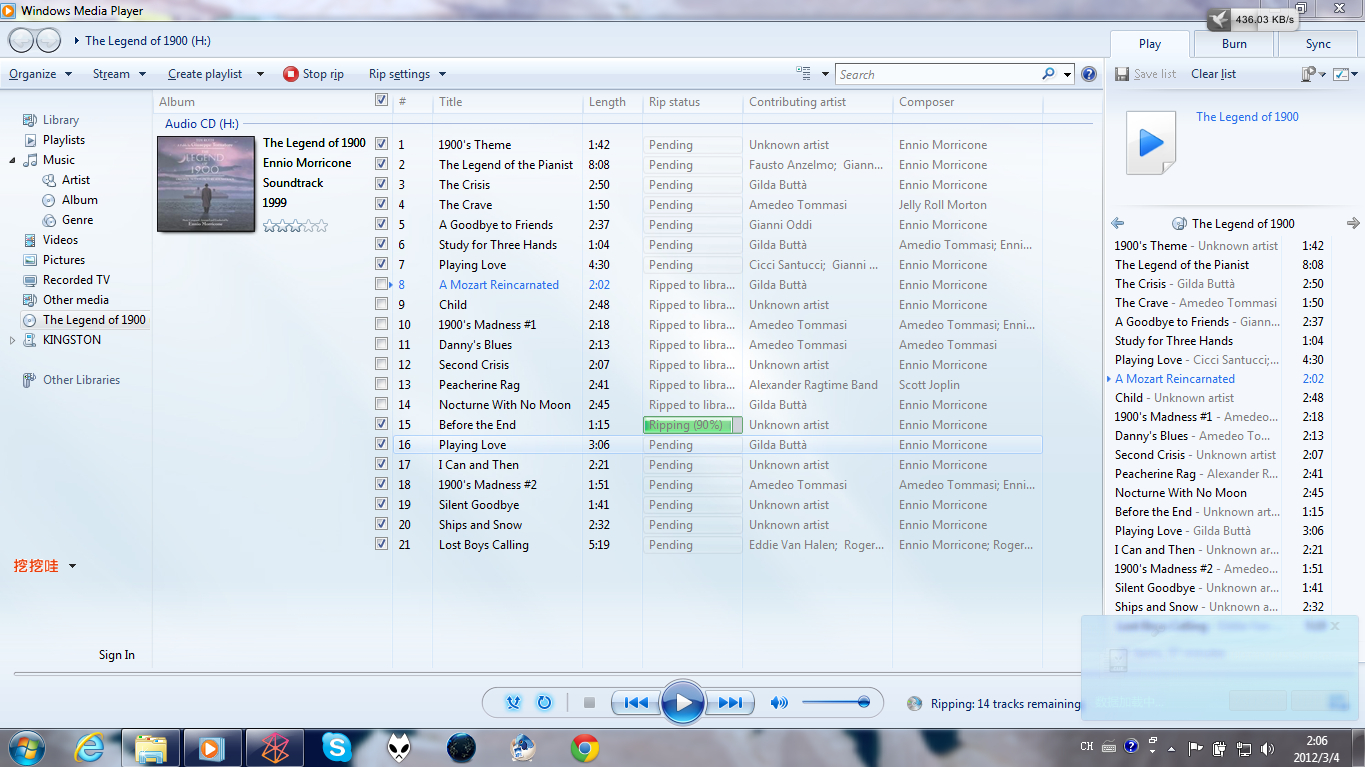
Task: Go to next list with right arrow
Action: point(1353,224)
